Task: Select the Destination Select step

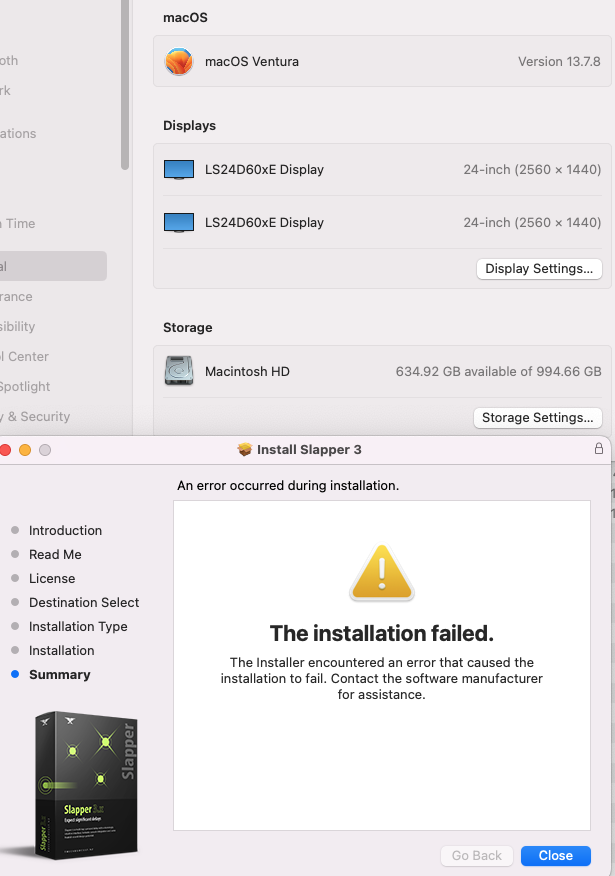Action: (x=84, y=603)
